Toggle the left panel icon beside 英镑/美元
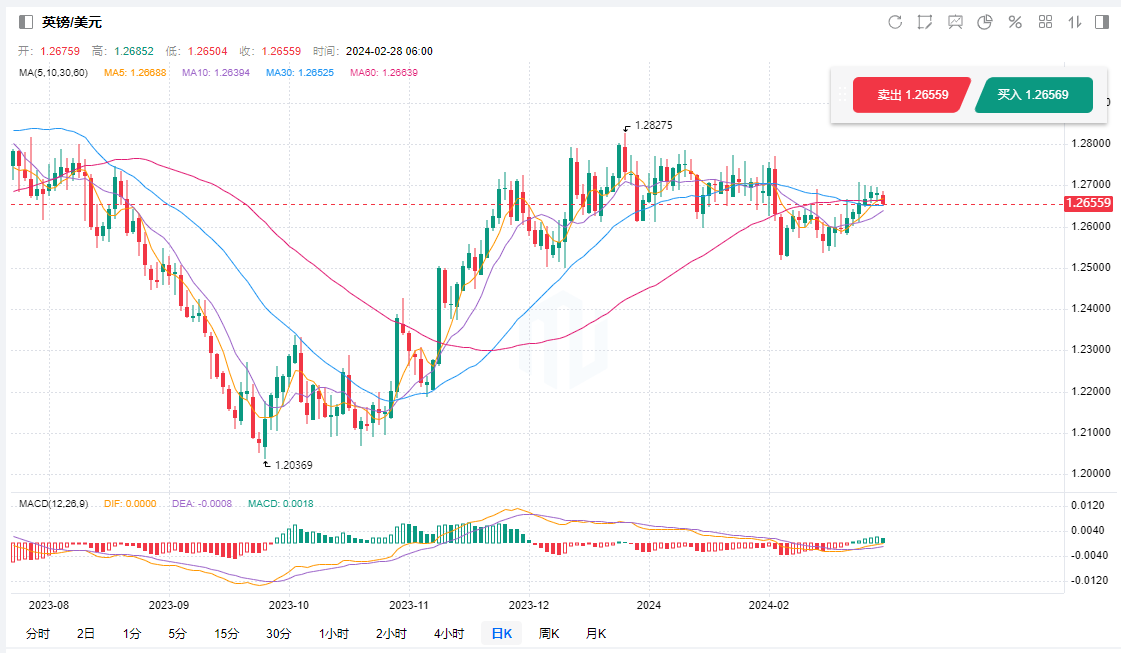 coord(26,22)
